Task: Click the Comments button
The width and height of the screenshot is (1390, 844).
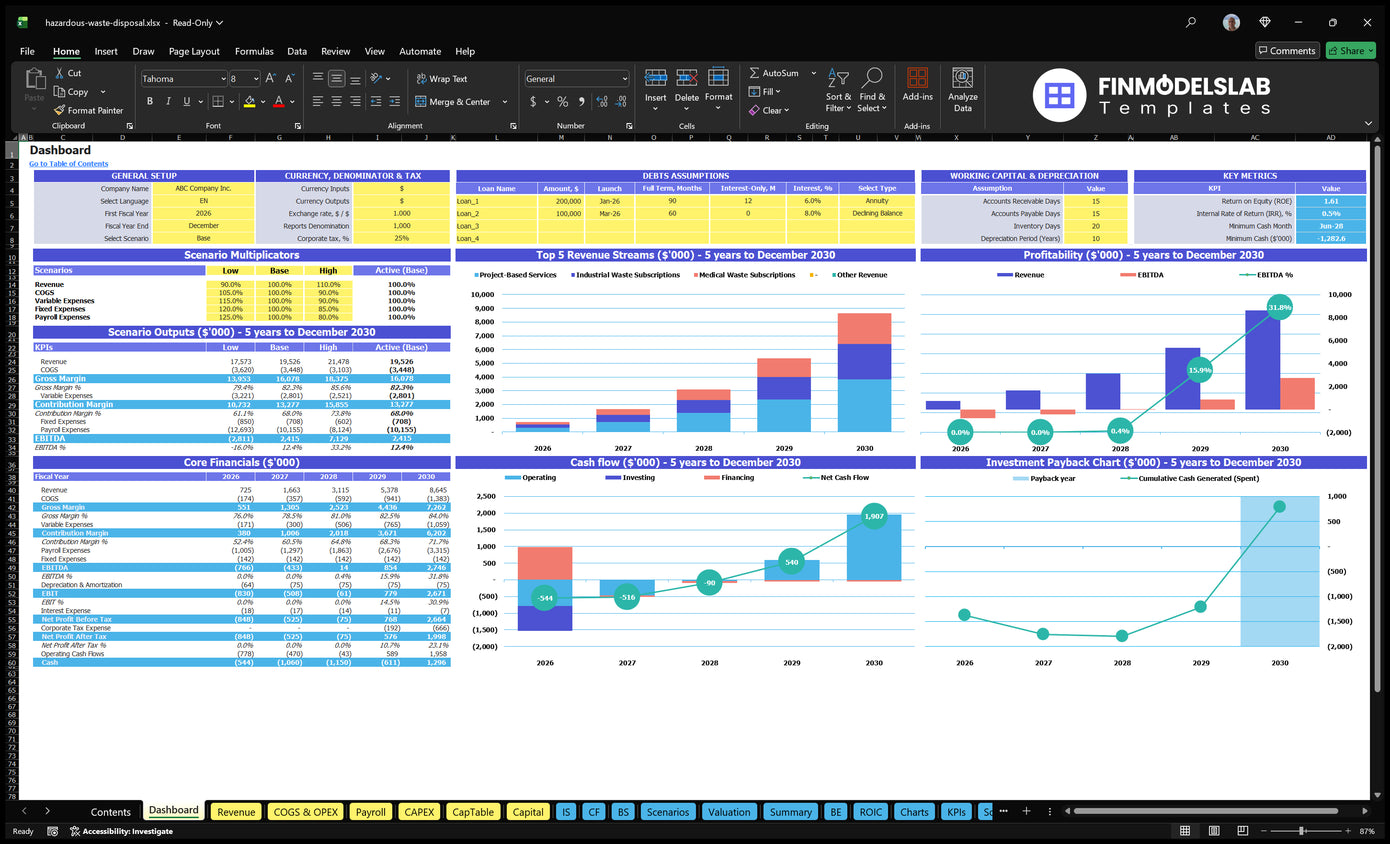Action: pos(1287,51)
